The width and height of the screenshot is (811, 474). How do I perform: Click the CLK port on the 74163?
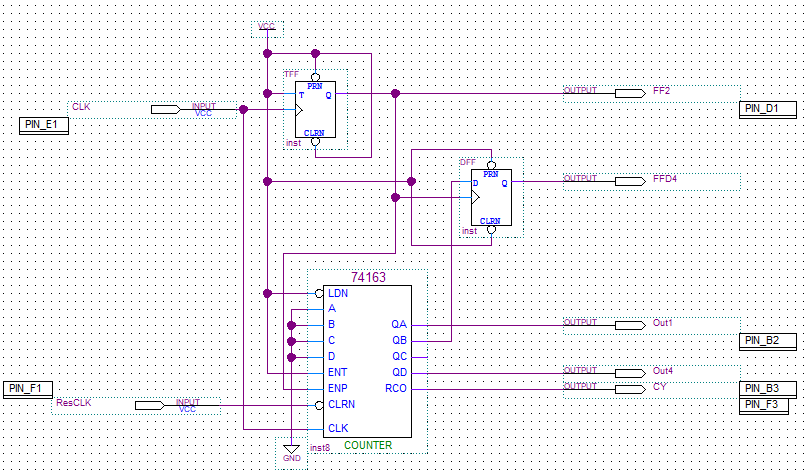tap(338, 428)
